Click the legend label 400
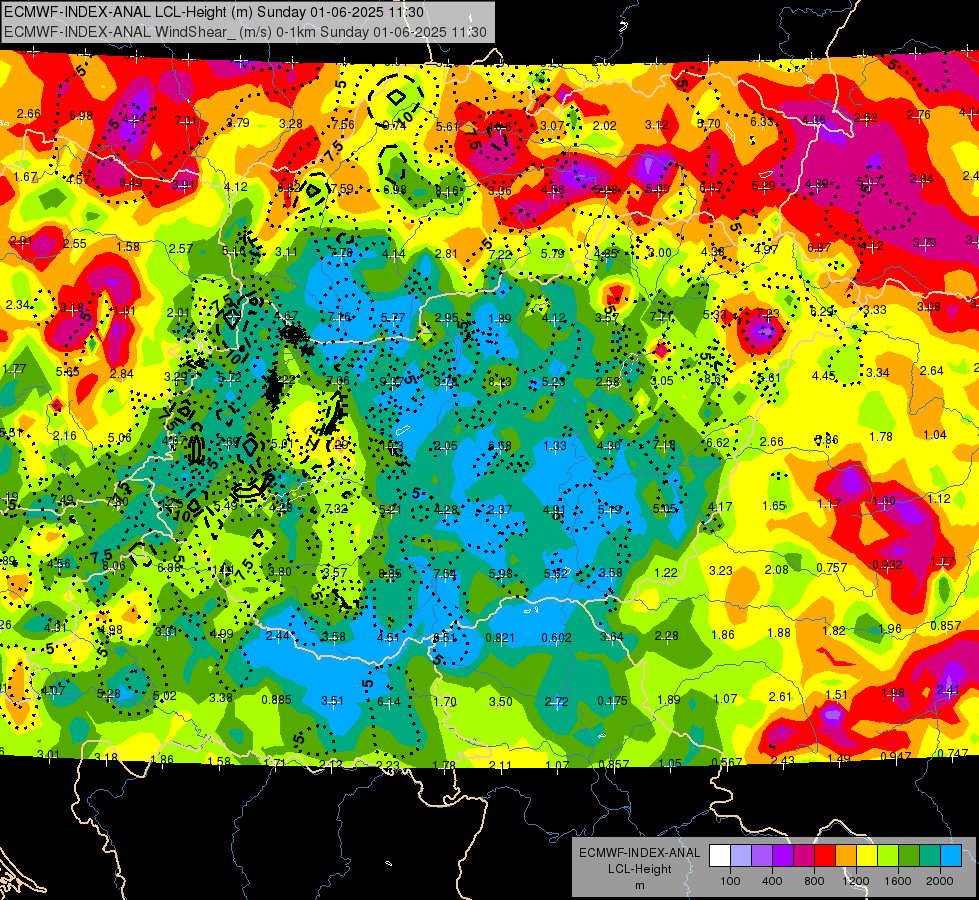The height and width of the screenshot is (900, 979). click(772, 881)
